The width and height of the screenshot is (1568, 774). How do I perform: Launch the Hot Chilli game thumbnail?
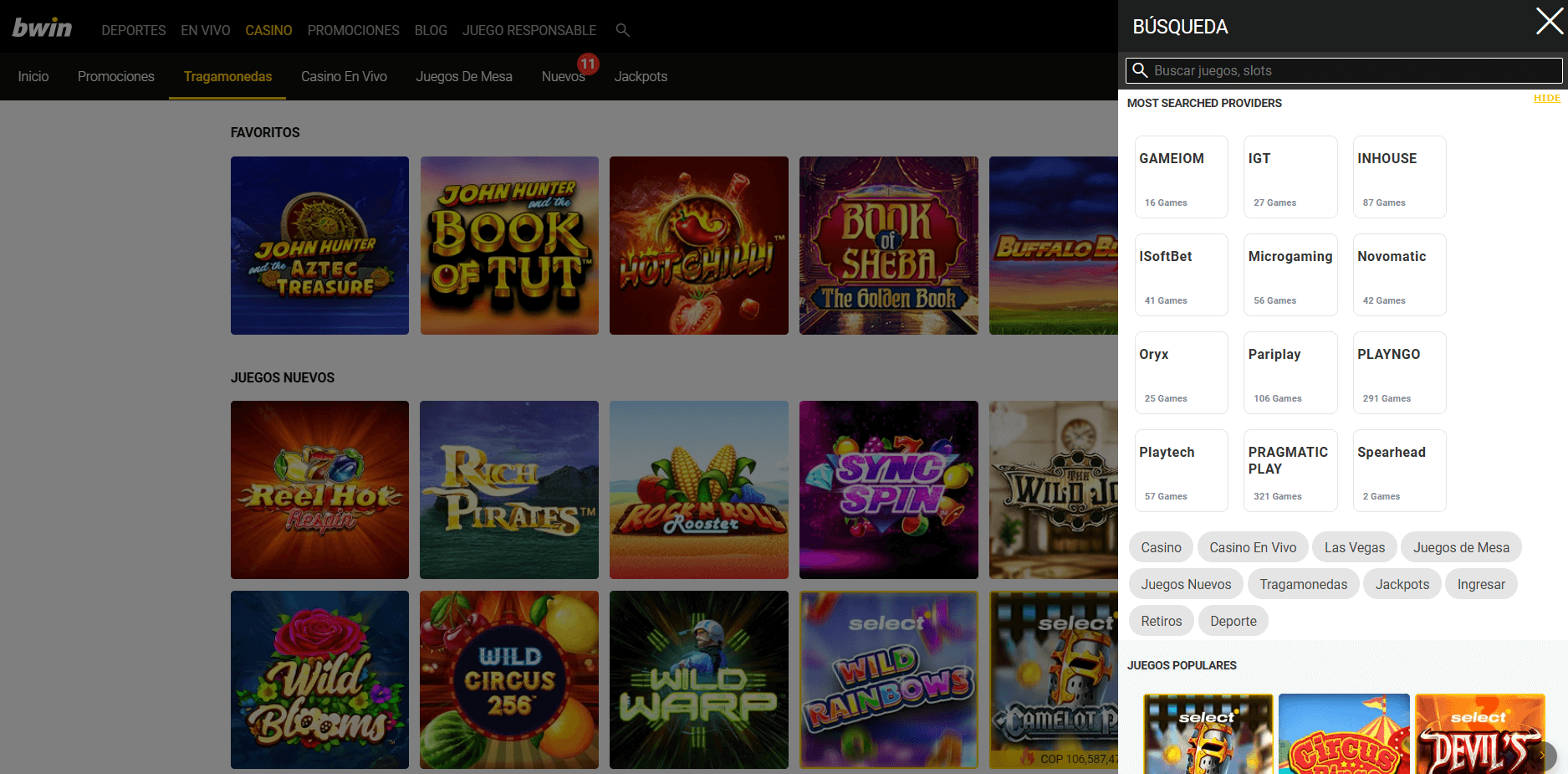coord(699,245)
